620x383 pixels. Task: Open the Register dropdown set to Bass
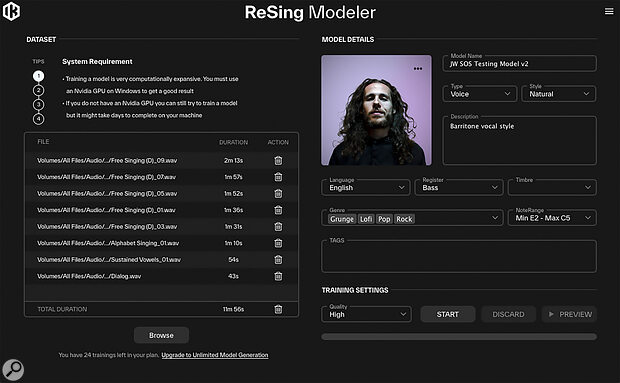coord(459,187)
